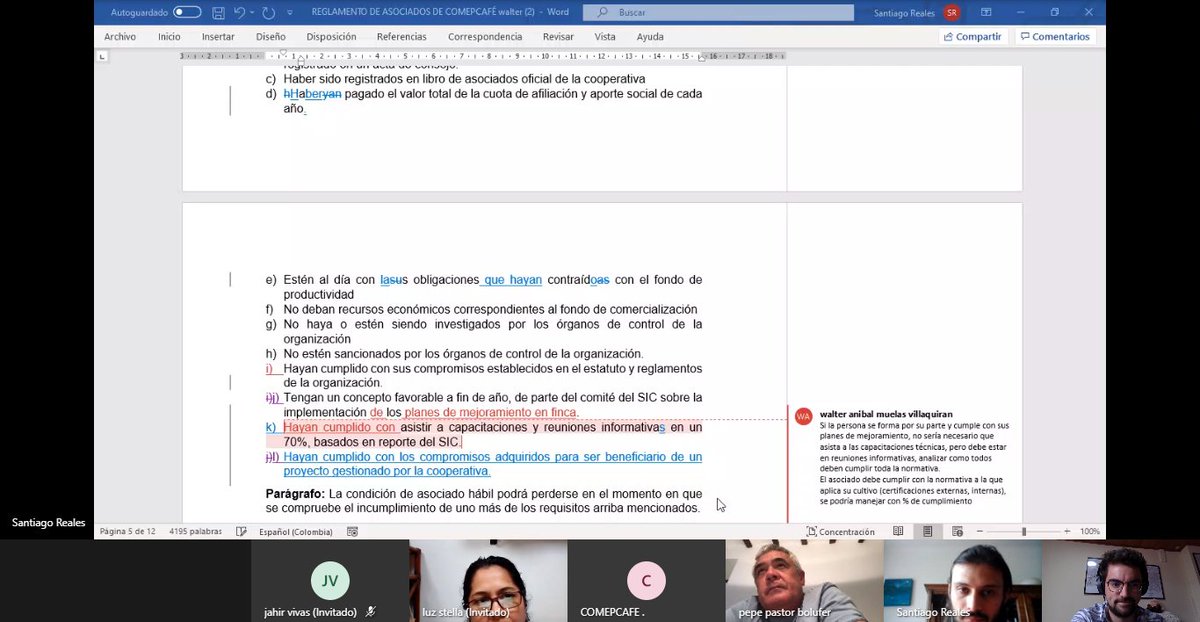Image resolution: width=1200 pixels, height=622 pixels.
Task: Click the COMEPCAFE participant avatar
Action: 646,580
